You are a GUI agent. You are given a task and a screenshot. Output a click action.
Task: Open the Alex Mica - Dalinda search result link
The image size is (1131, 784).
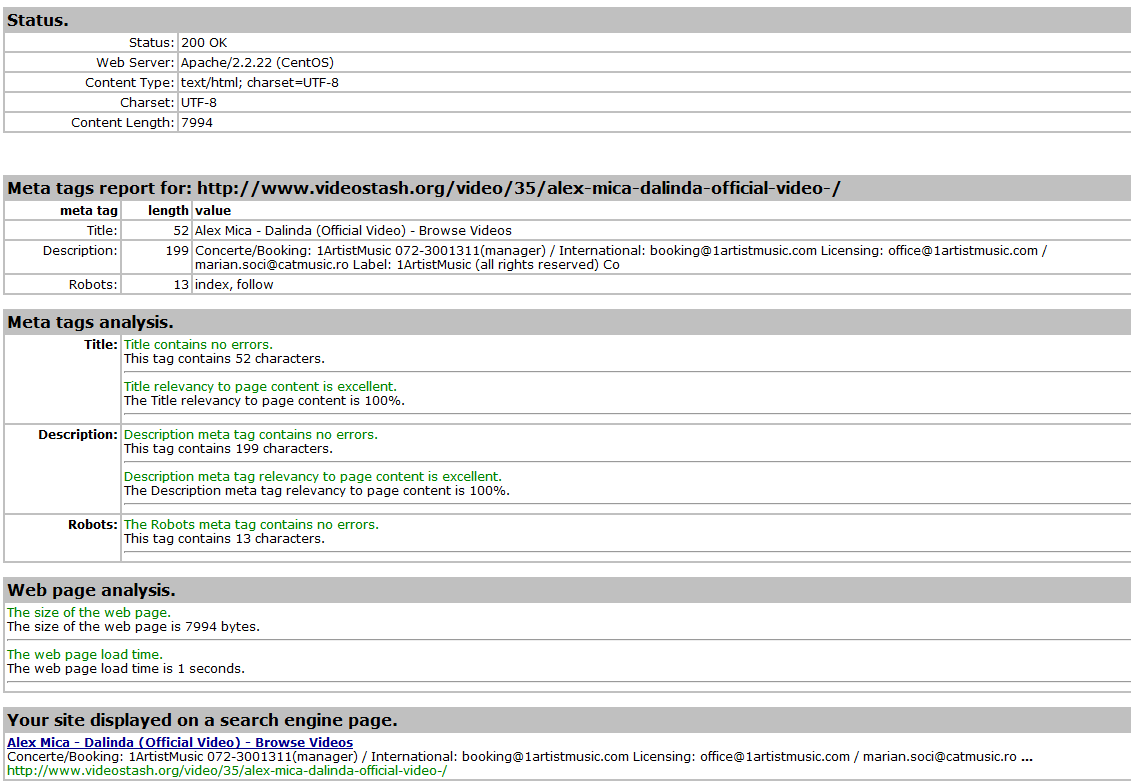(x=180, y=743)
